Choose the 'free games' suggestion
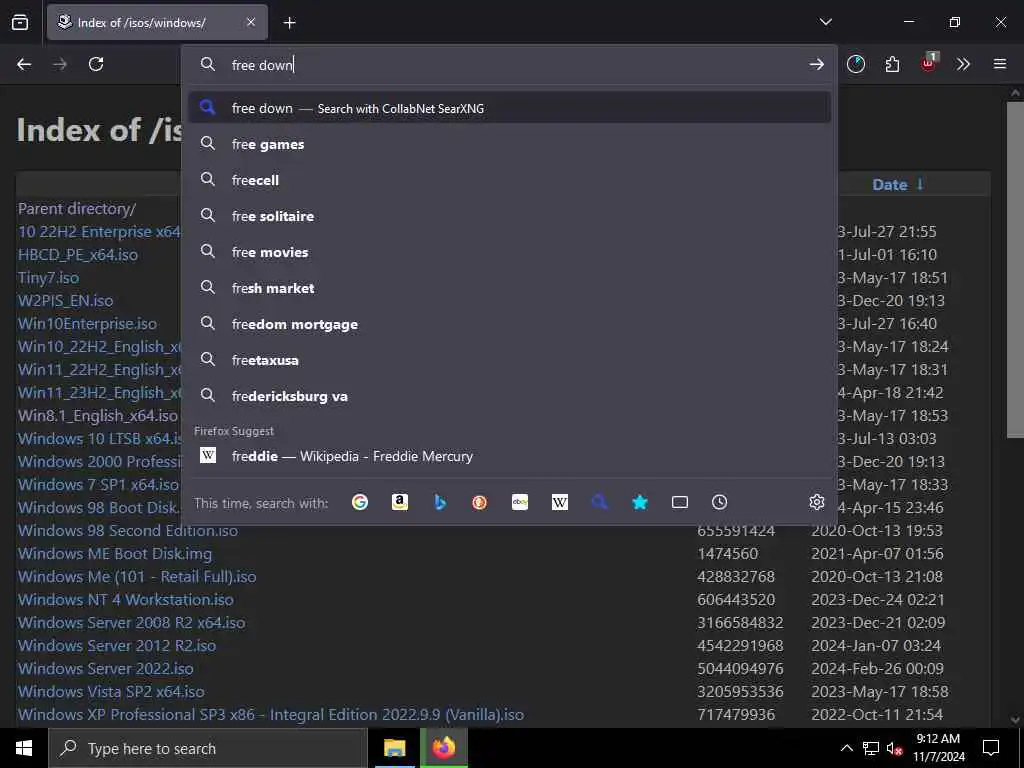The width and height of the screenshot is (1024, 768). [x=509, y=144]
